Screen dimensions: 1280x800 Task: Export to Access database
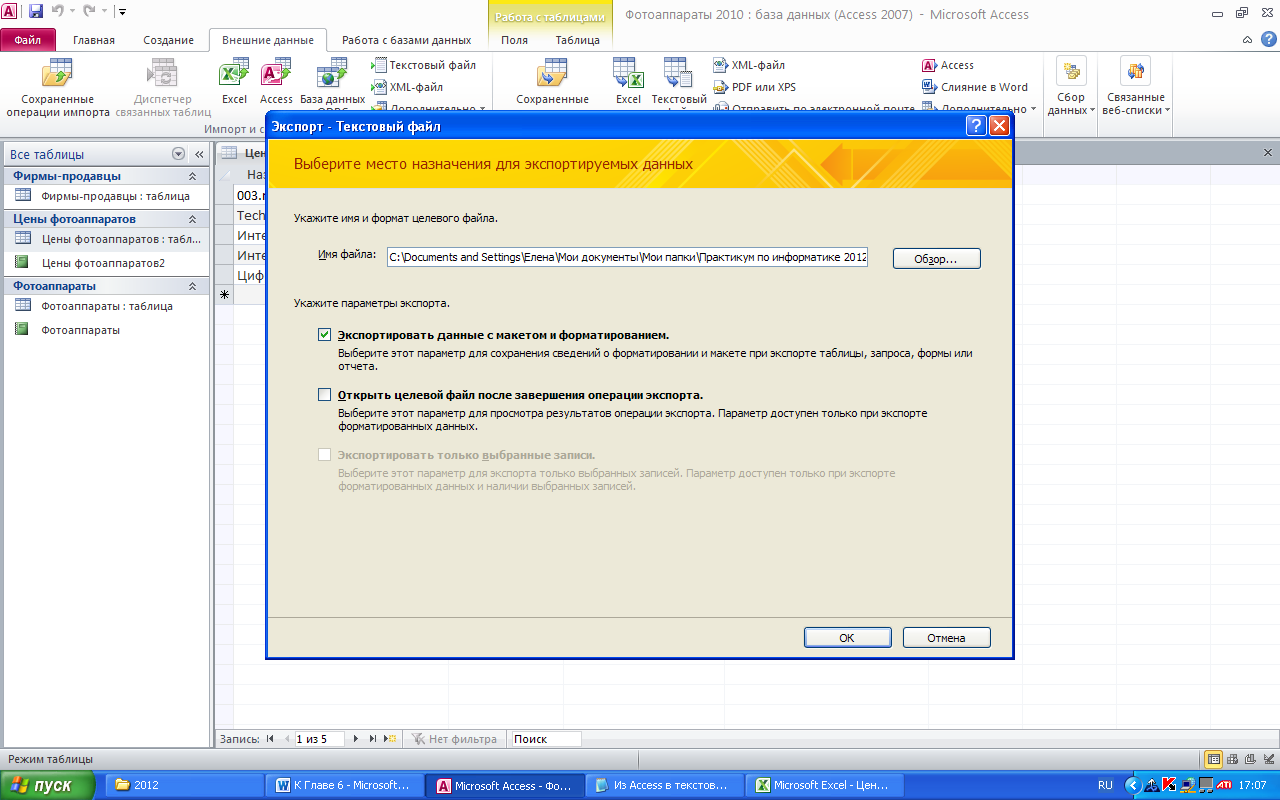pyautogui.click(x=948, y=65)
